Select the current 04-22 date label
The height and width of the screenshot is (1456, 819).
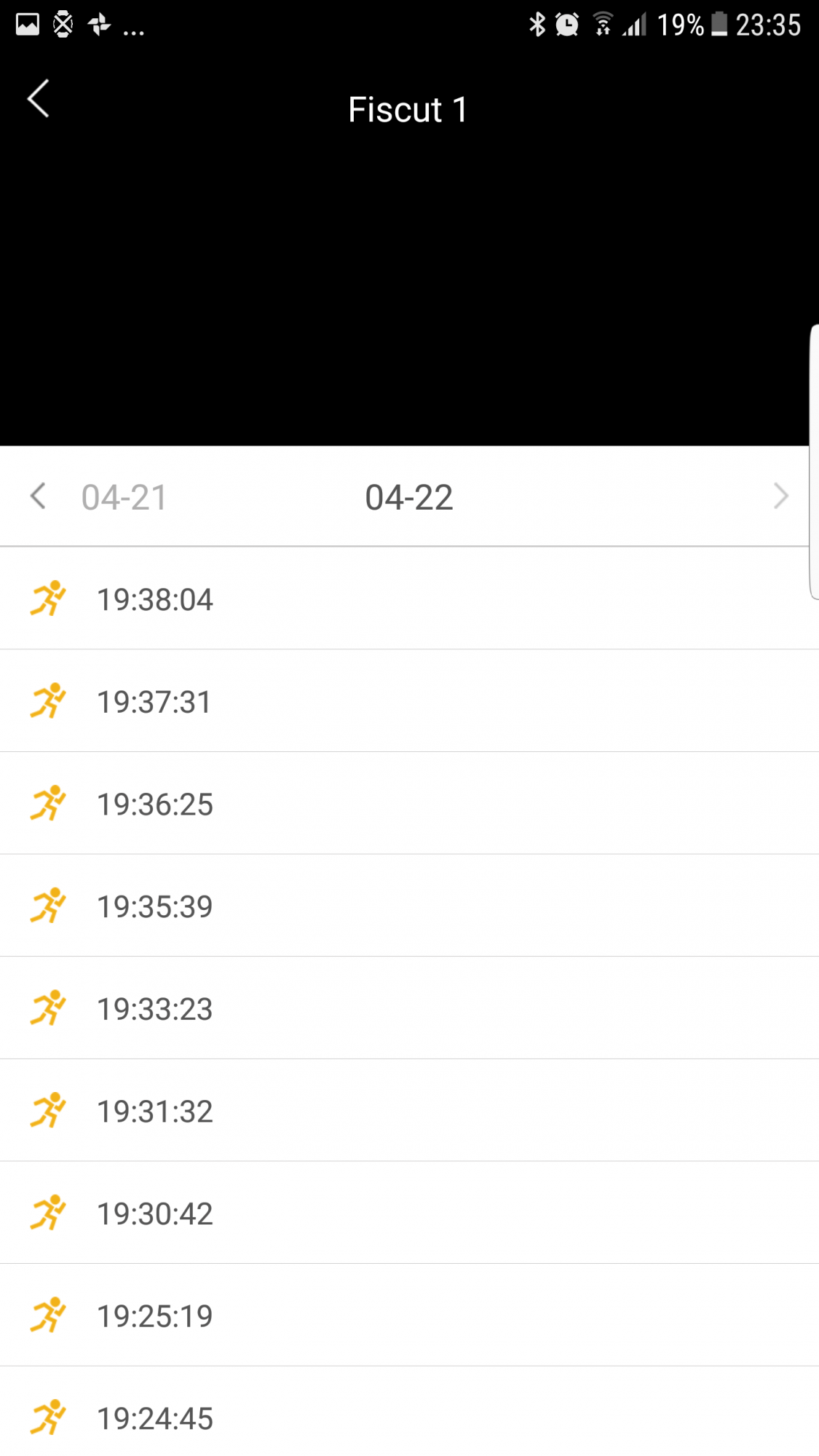point(409,498)
